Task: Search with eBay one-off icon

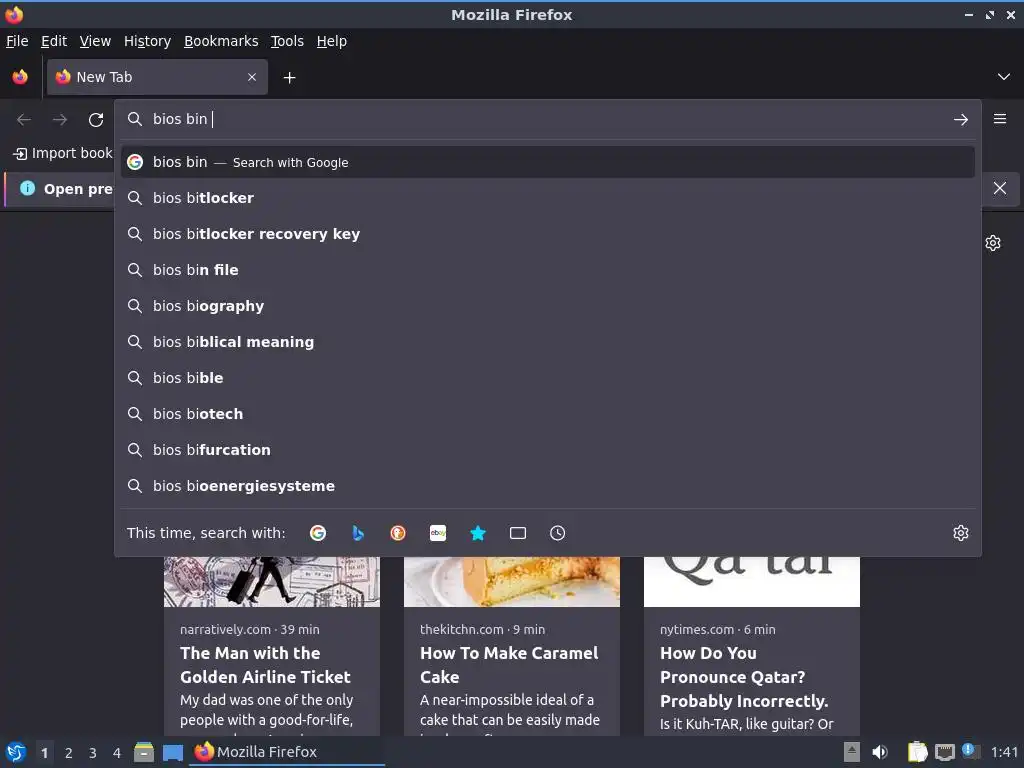Action: click(438, 533)
